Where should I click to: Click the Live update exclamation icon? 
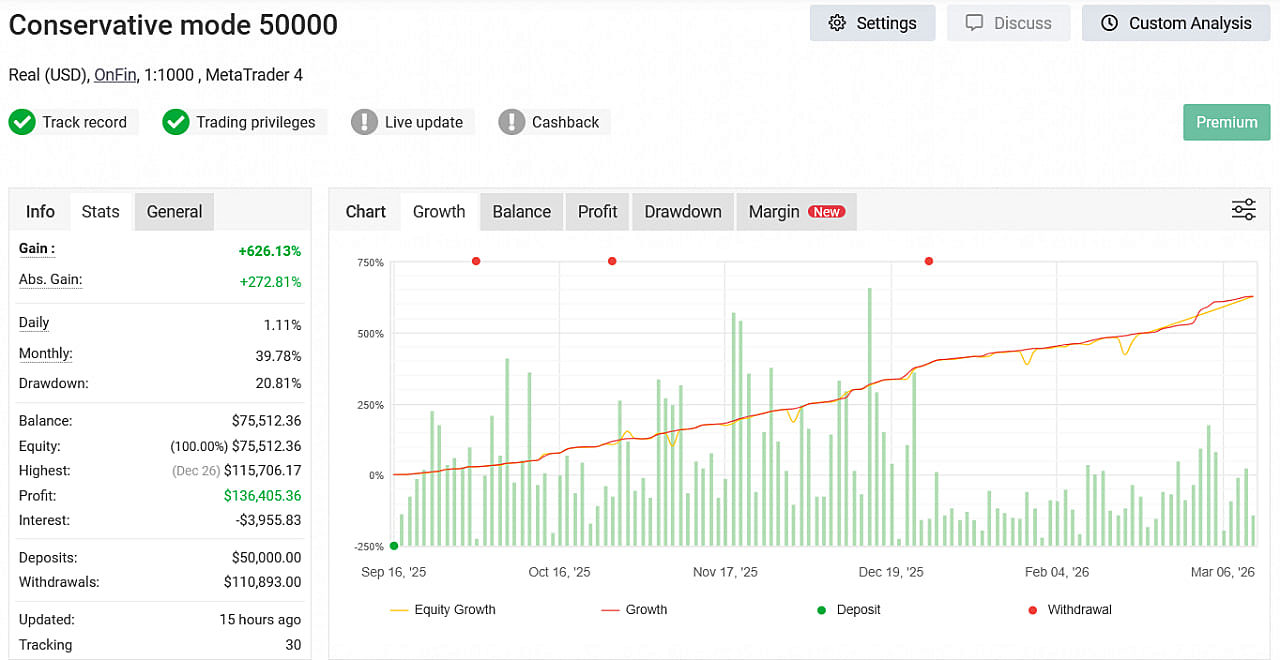pos(365,122)
